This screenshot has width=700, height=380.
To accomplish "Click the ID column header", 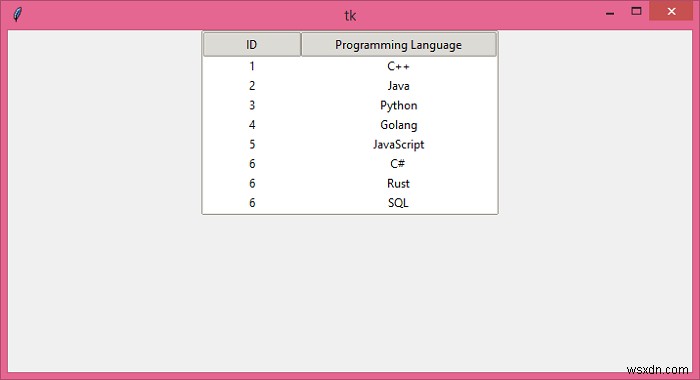I will 252,44.
